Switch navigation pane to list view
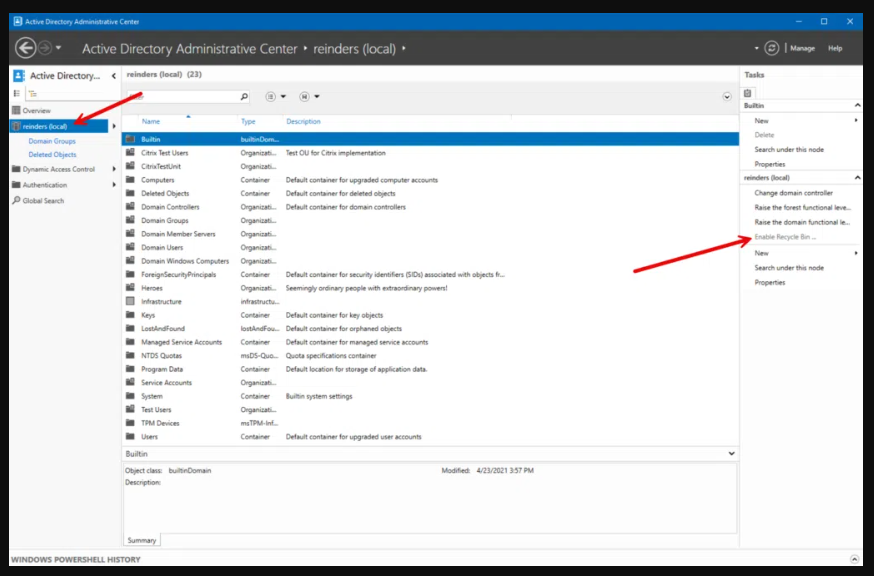This screenshot has width=874, height=576. coord(16,93)
